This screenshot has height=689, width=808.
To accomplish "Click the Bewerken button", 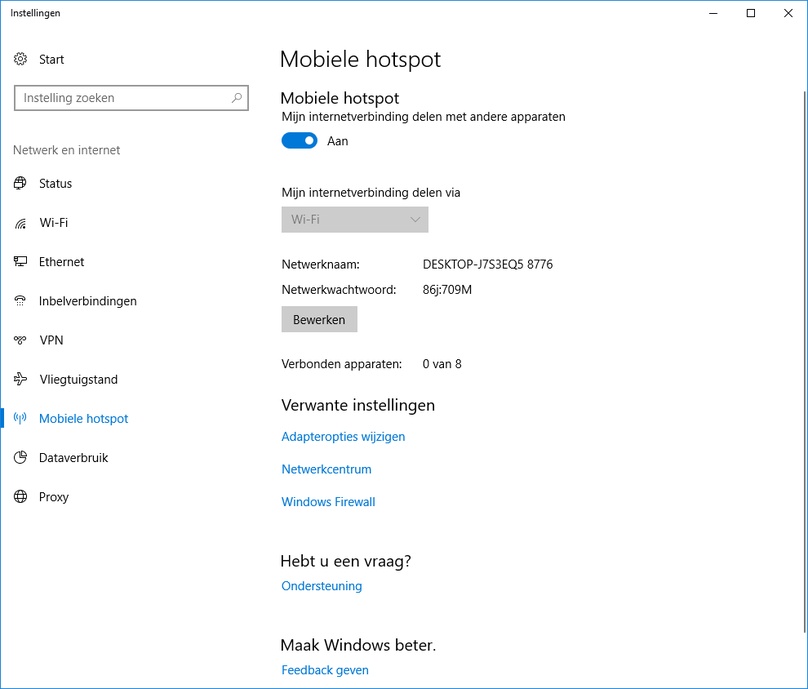I will 319,320.
